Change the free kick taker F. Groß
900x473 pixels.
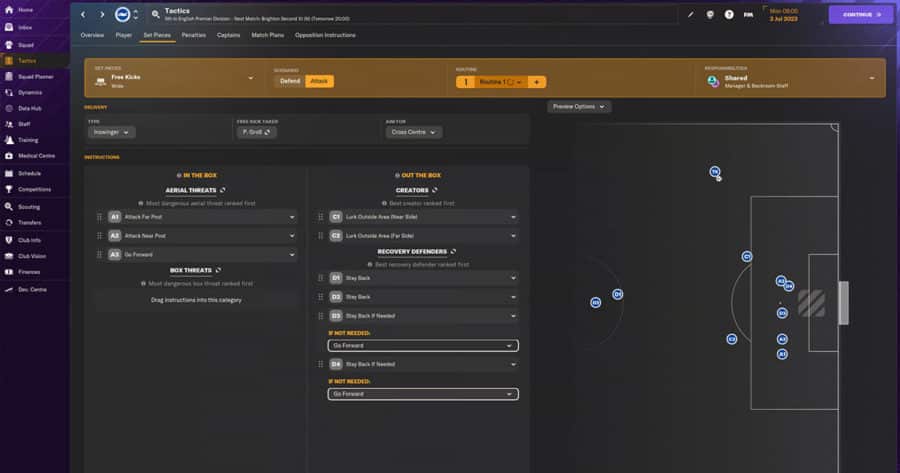tap(256, 132)
